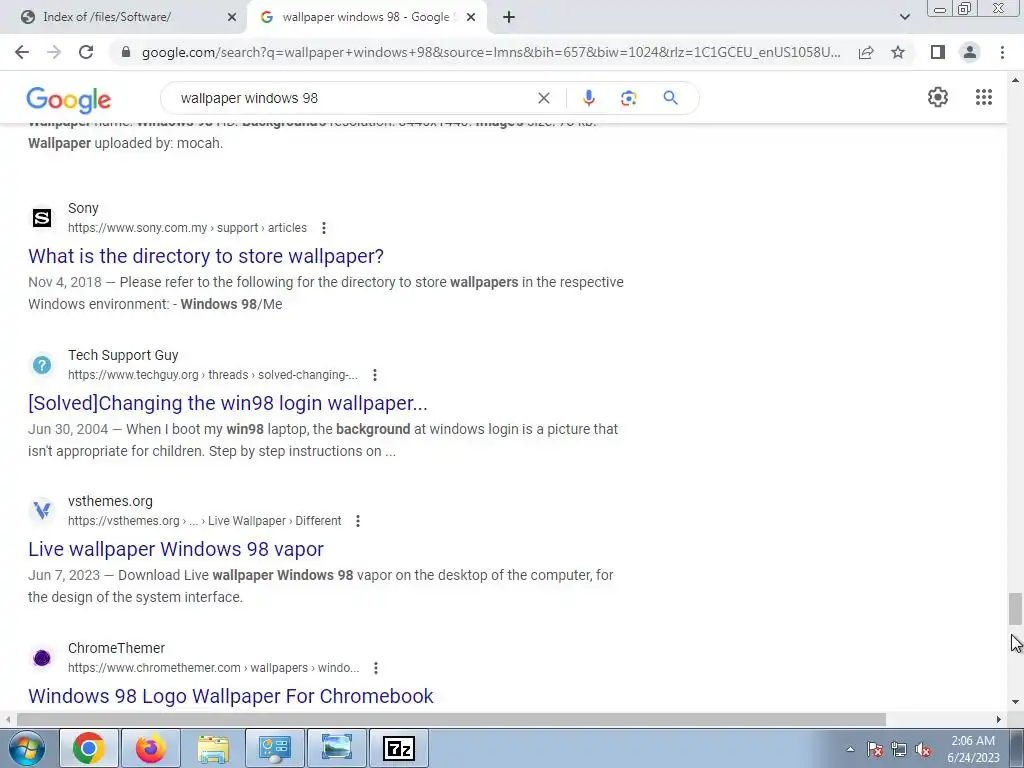The height and width of the screenshot is (768, 1024).
Task: Open the Windows Start menu
Action: point(27,748)
